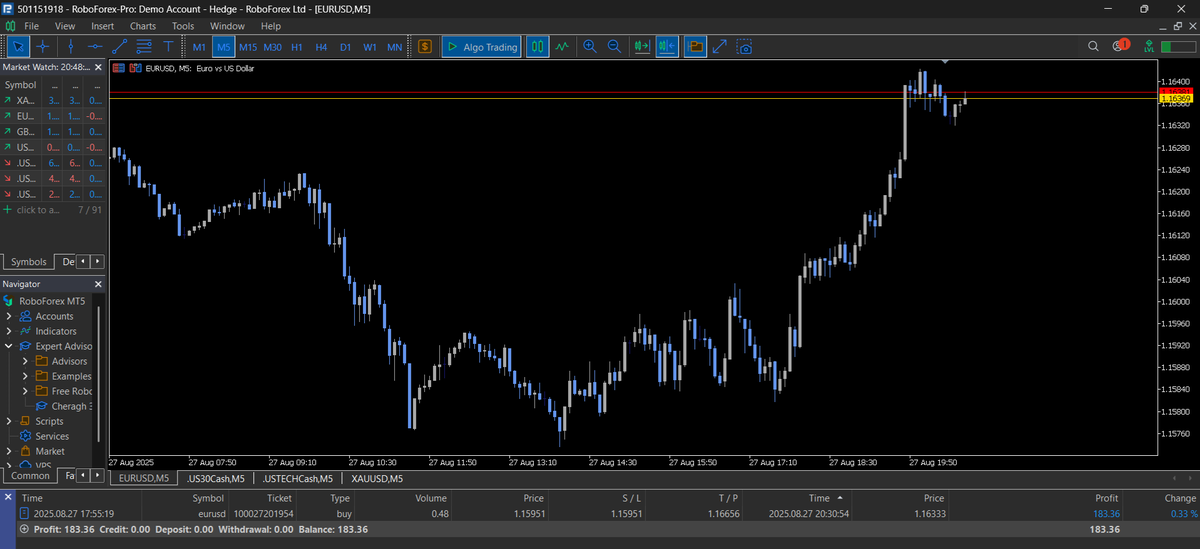Pick the equidistant channel tool
The width and height of the screenshot is (1200, 549).
pyautogui.click(x=143, y=46)
